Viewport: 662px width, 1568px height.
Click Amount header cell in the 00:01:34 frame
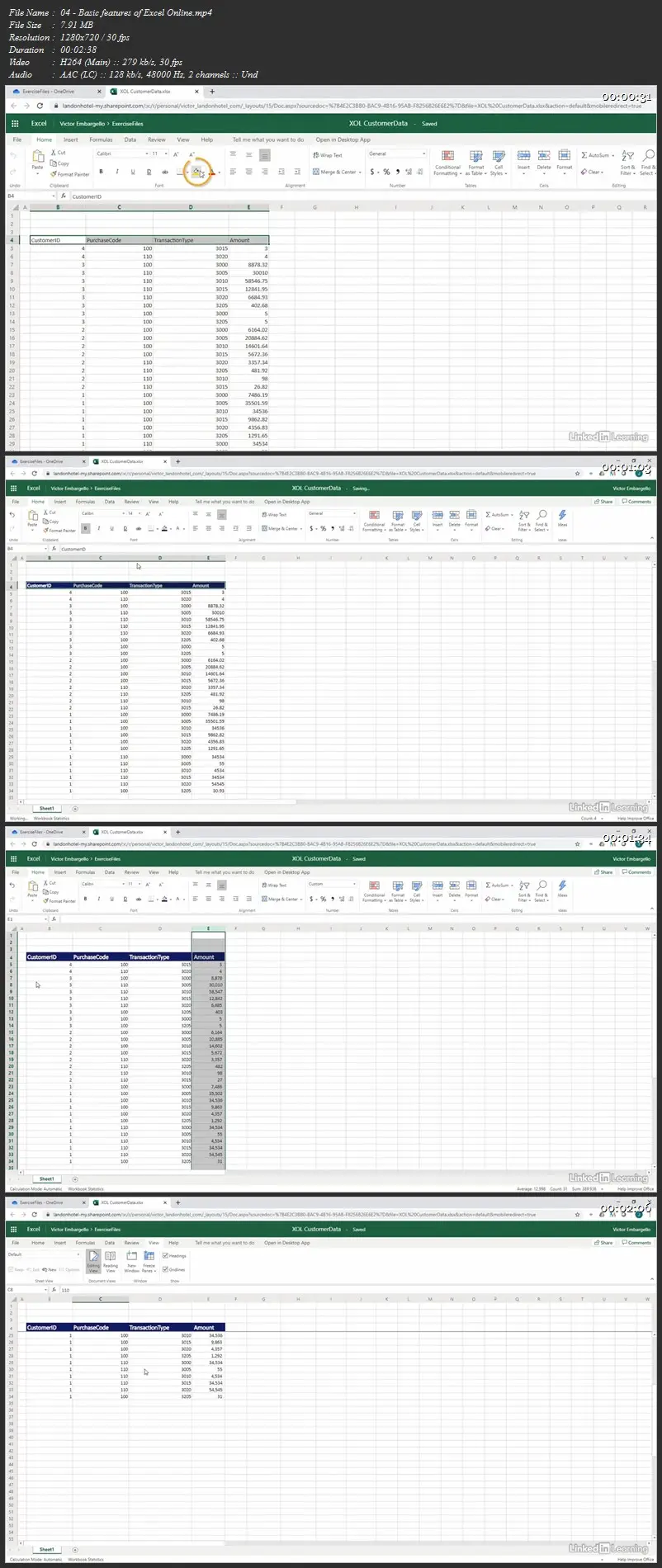coord(208,957)
